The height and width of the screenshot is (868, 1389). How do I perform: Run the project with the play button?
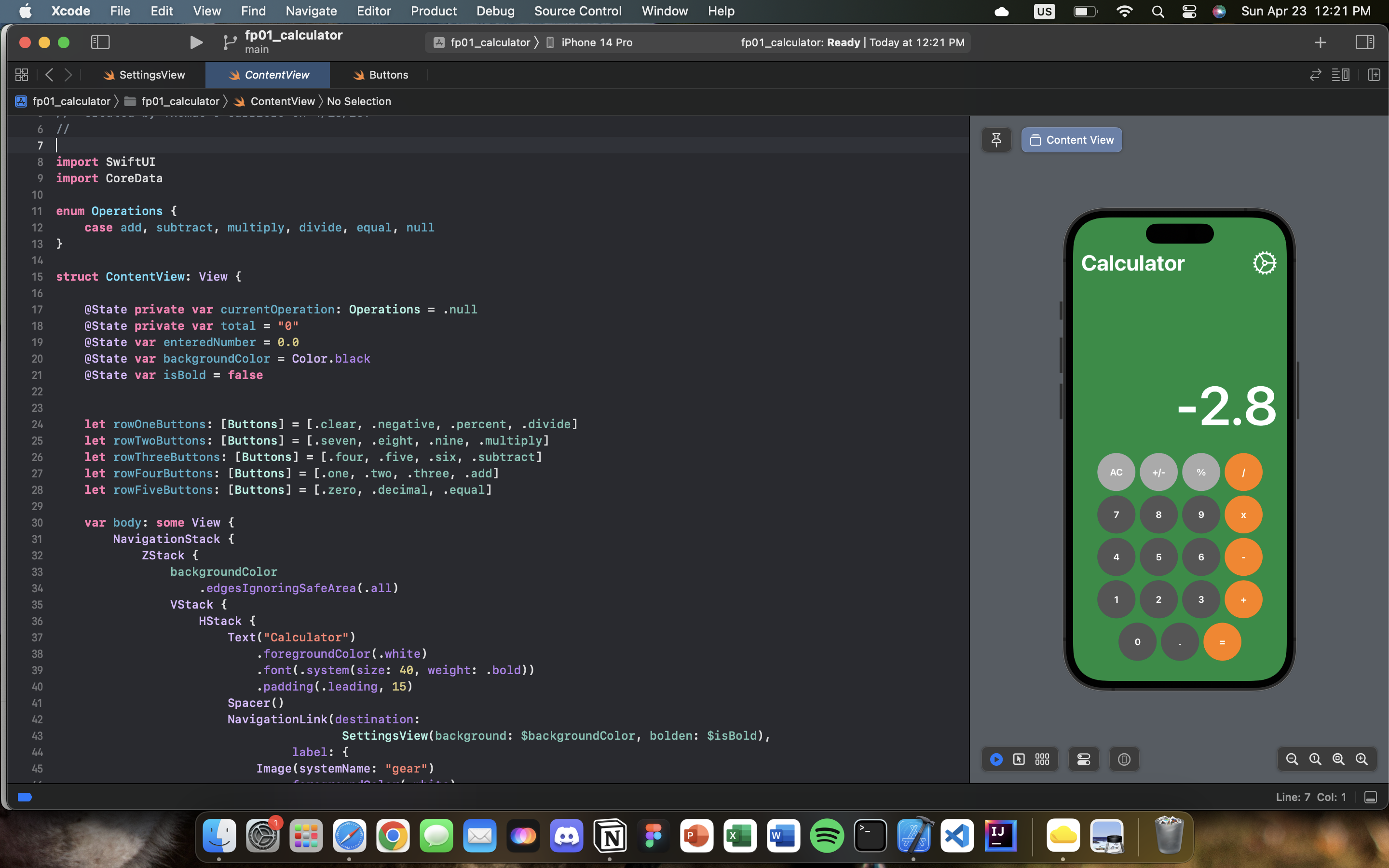pyautogui.click(x=196, y=42)
